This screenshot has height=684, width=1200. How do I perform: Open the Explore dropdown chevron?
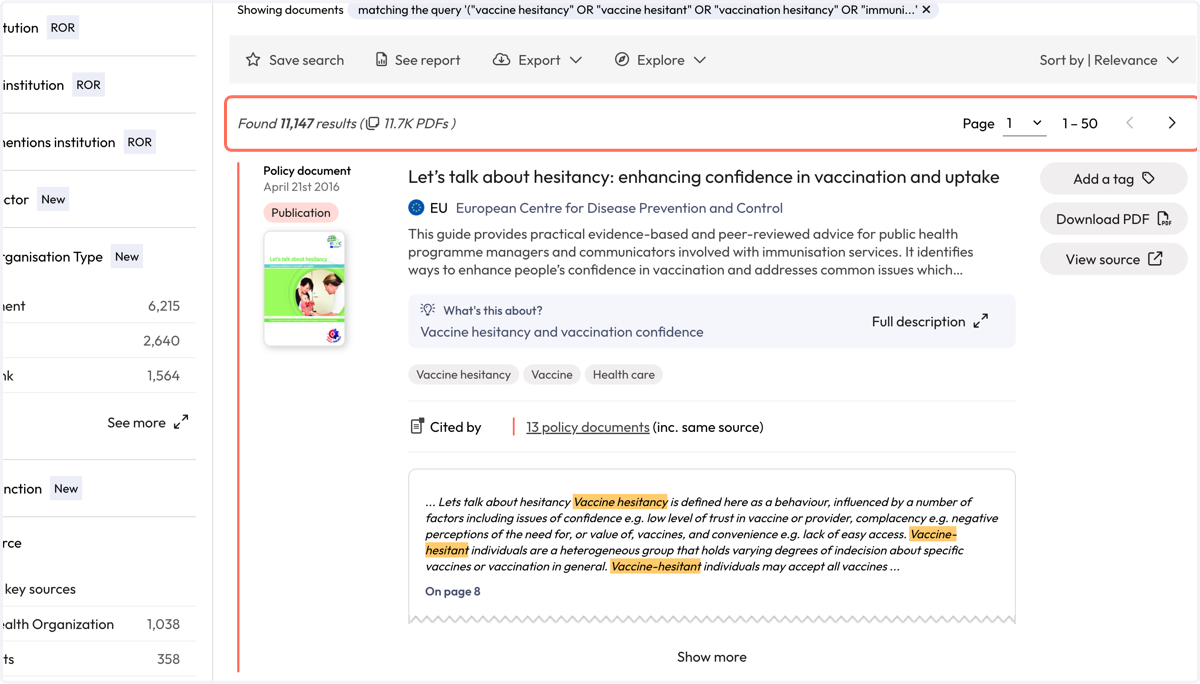[x=700, y=60]
